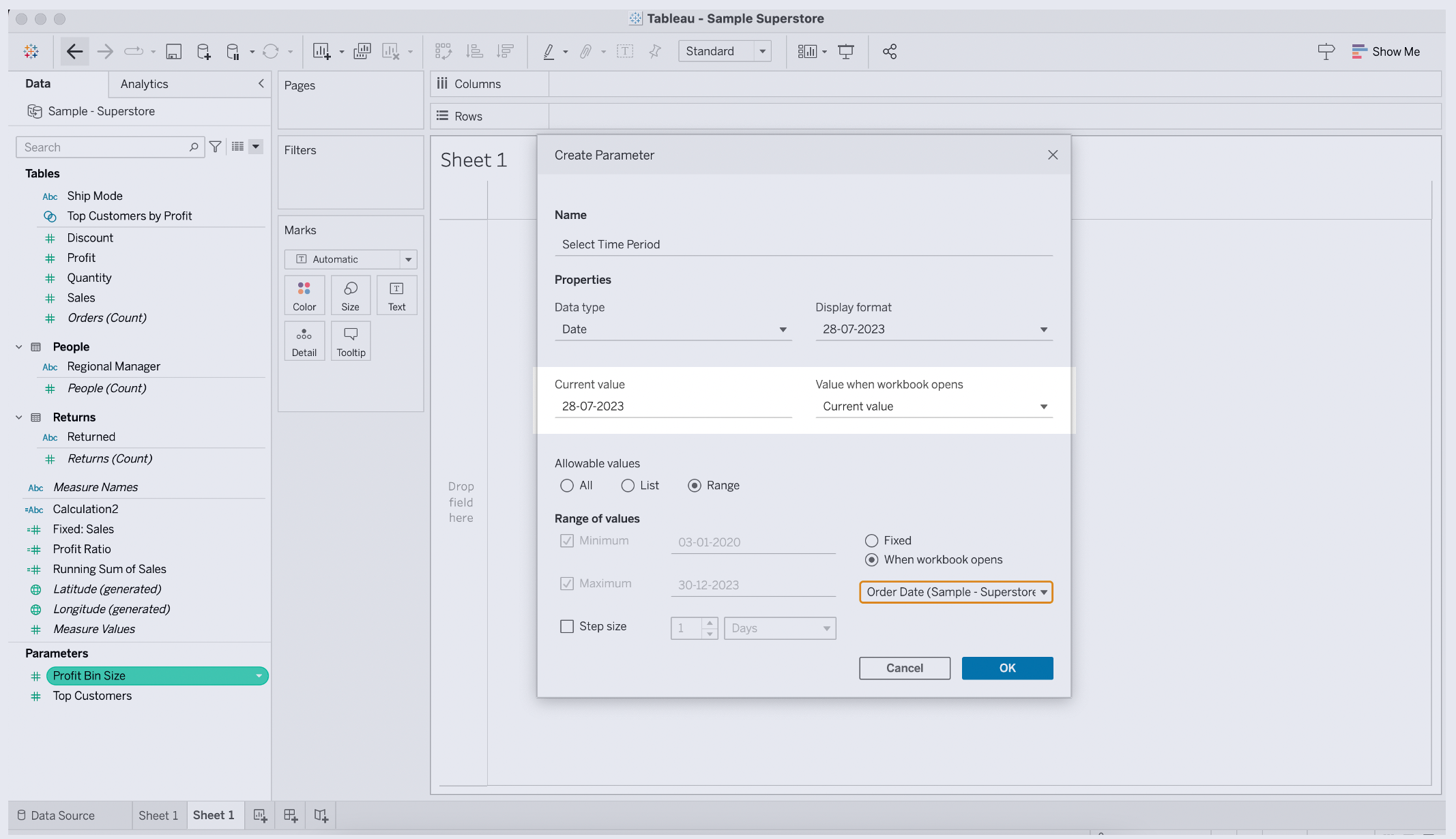Image resolution: width=1456 pixels, height=839 pixels.
Task: Click the OK button to confirm parameter
Action: tap(1007, 668)
